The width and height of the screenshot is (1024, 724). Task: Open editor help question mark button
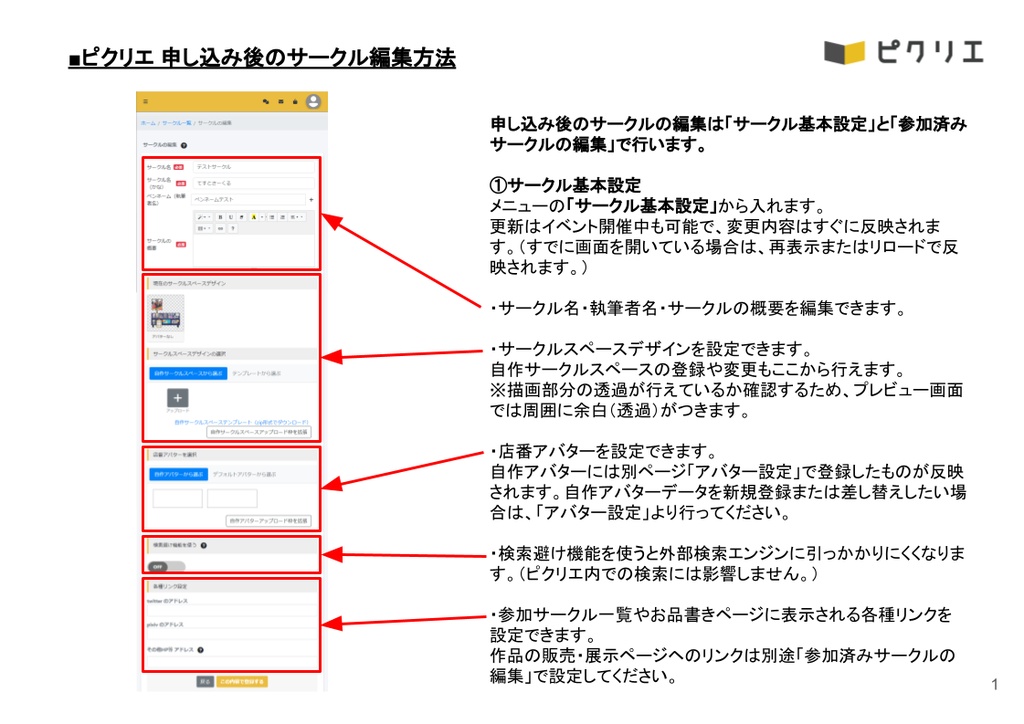pos(232,228)
